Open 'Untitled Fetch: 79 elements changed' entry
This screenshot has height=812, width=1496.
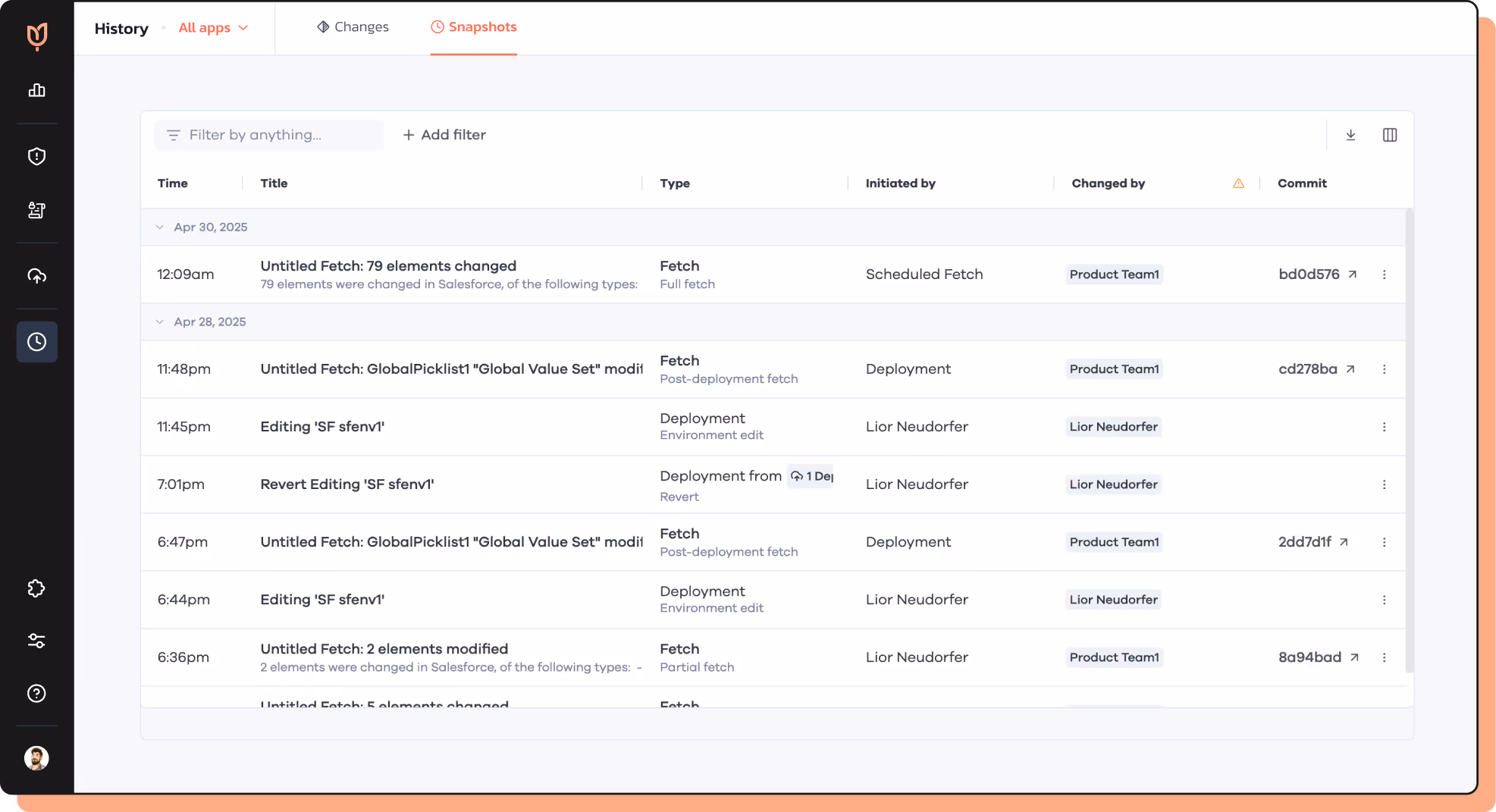pos(388,266)
